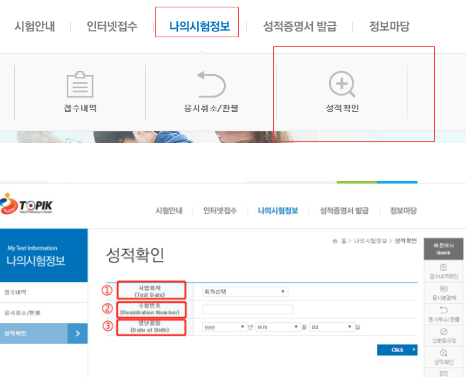The image size is (475, 381).
Task: Click the home icon in the breadcrumb
Action: pyautogui.click(x=335, y=241)
